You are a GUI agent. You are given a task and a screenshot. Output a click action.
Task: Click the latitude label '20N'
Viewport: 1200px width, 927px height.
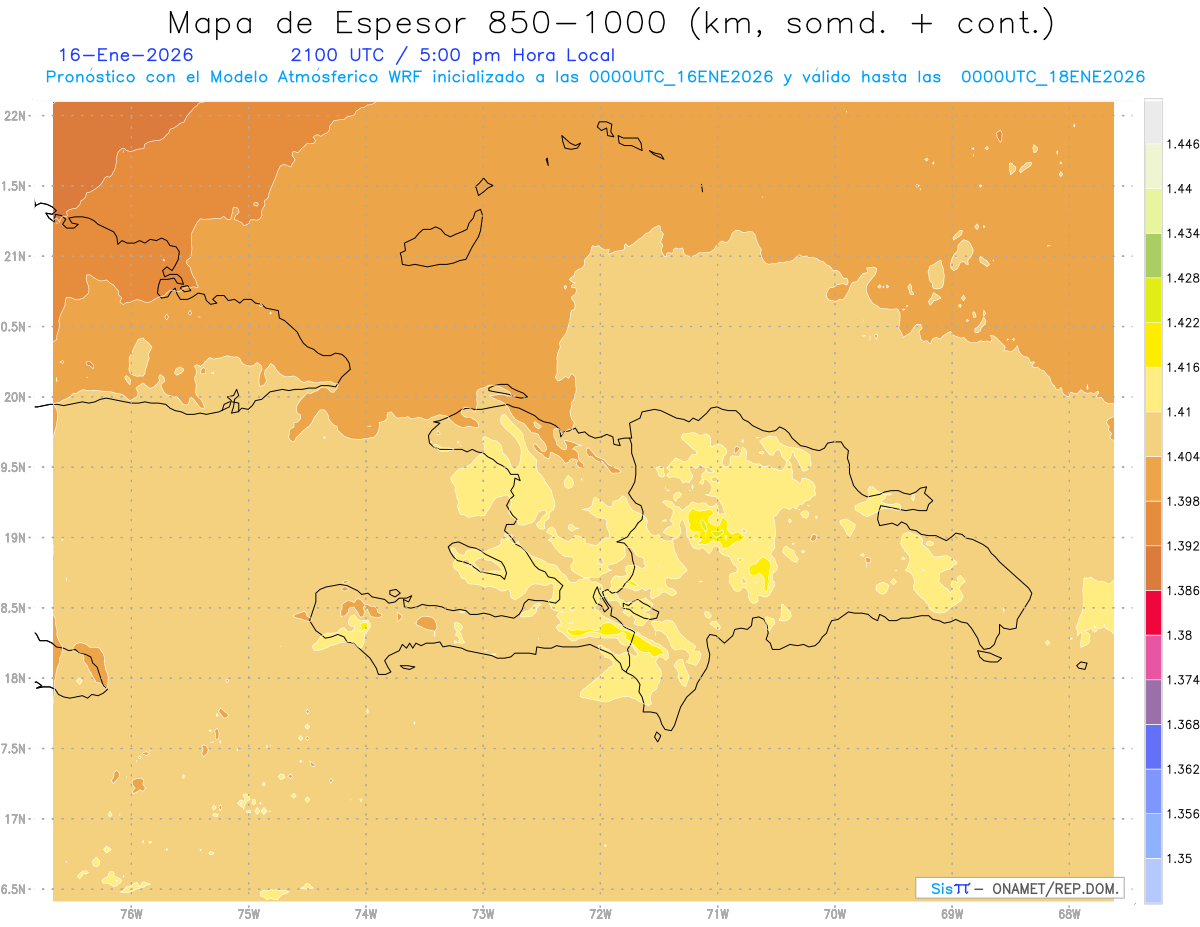pos(16,398)
